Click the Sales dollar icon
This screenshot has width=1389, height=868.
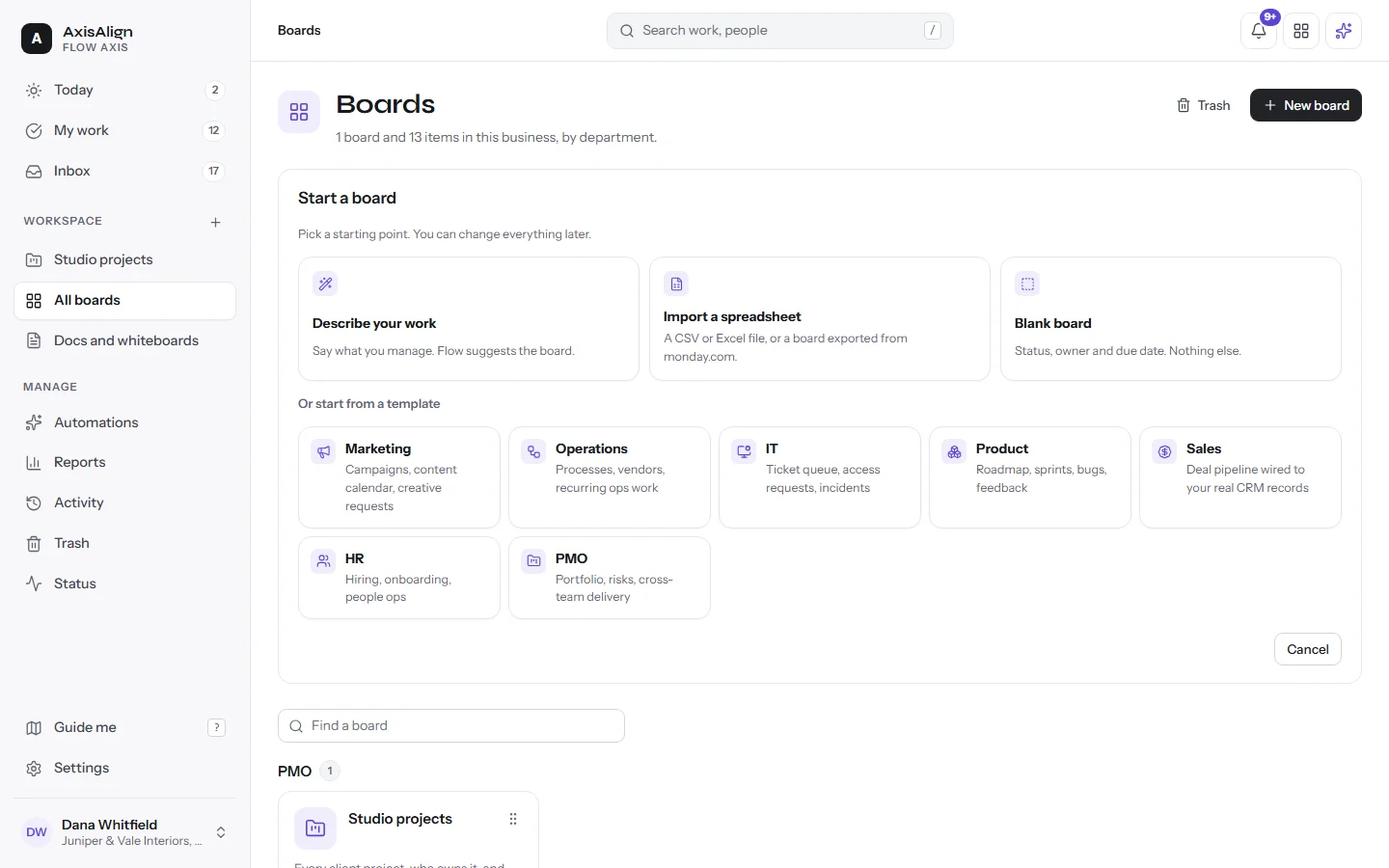coord(1164,451)
